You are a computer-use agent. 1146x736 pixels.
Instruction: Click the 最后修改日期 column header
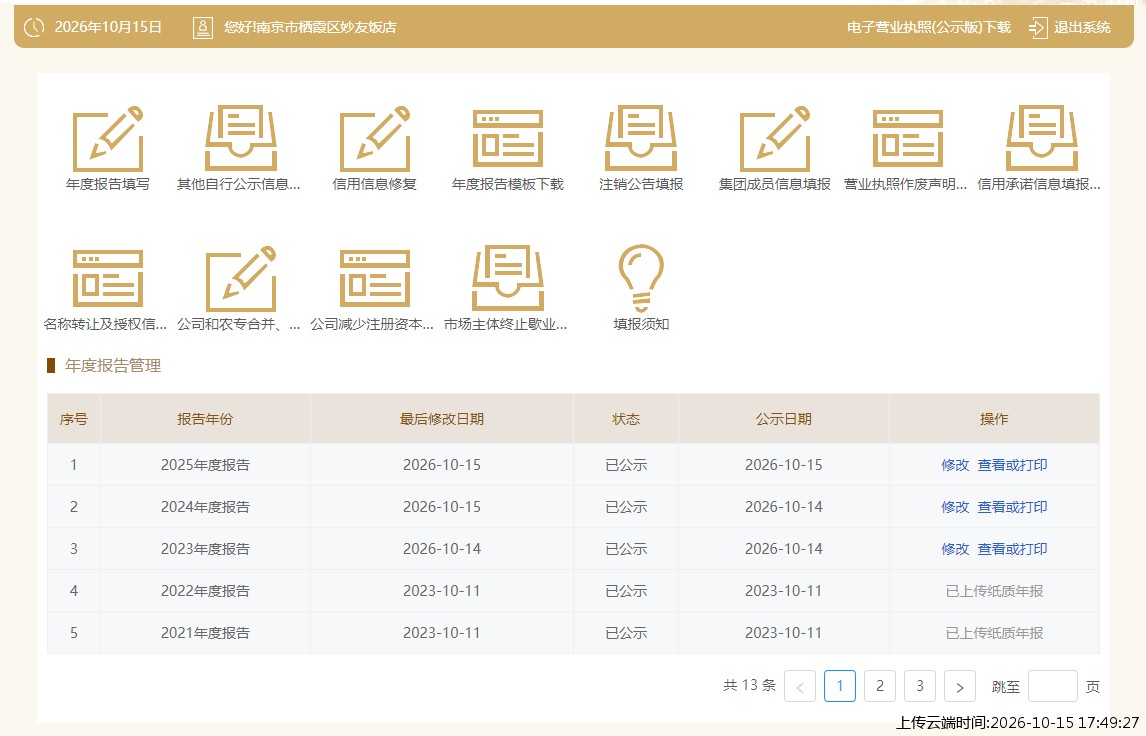click(442, 419)
